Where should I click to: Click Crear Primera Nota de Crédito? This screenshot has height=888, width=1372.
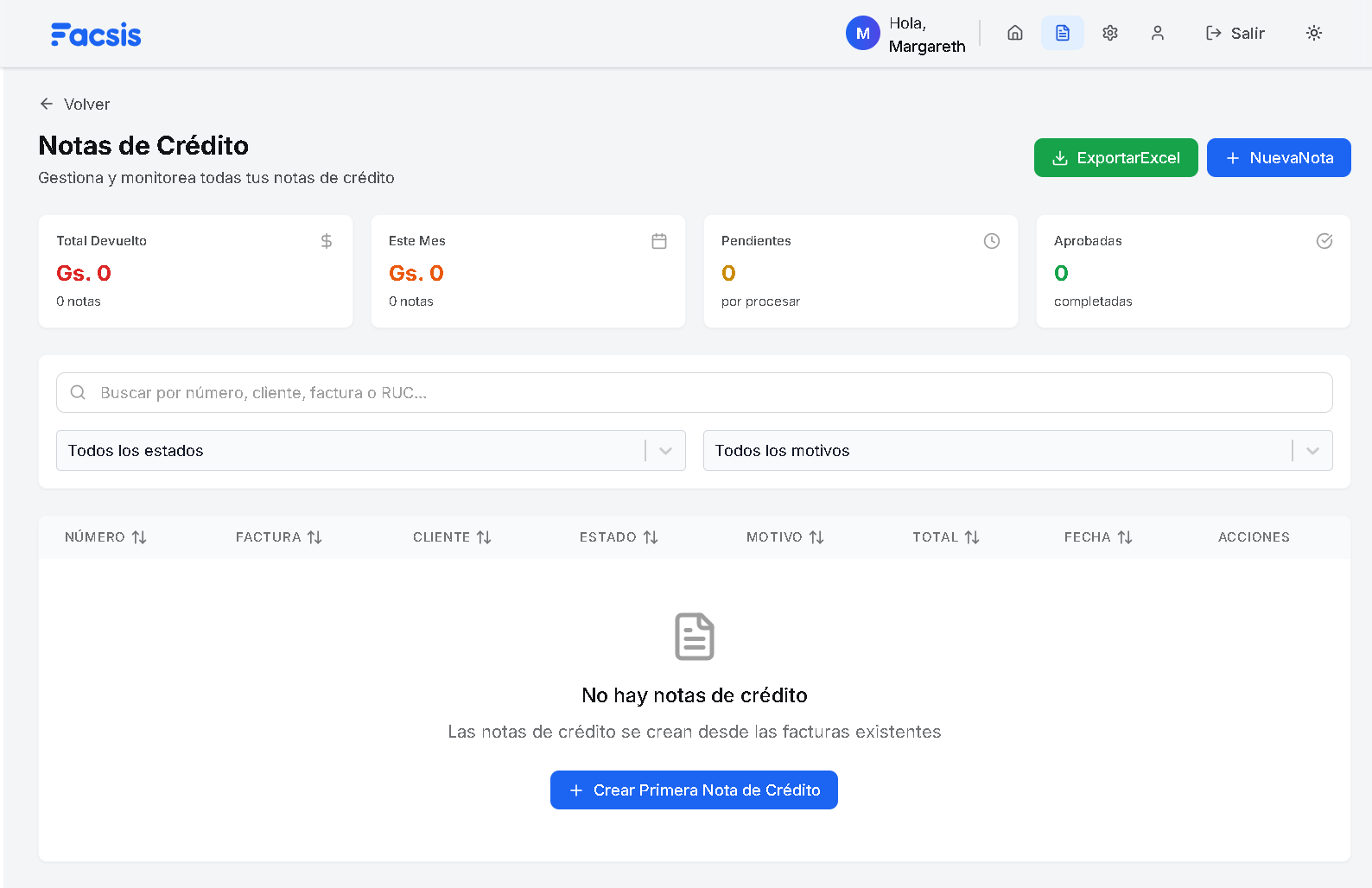coord(694,790)
